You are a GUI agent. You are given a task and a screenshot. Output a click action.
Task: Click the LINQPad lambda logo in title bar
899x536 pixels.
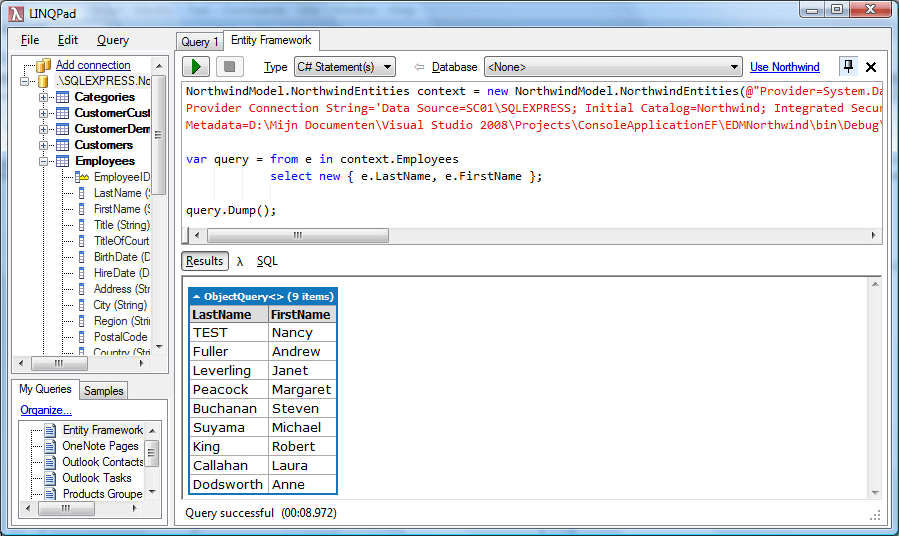(17, 13)
